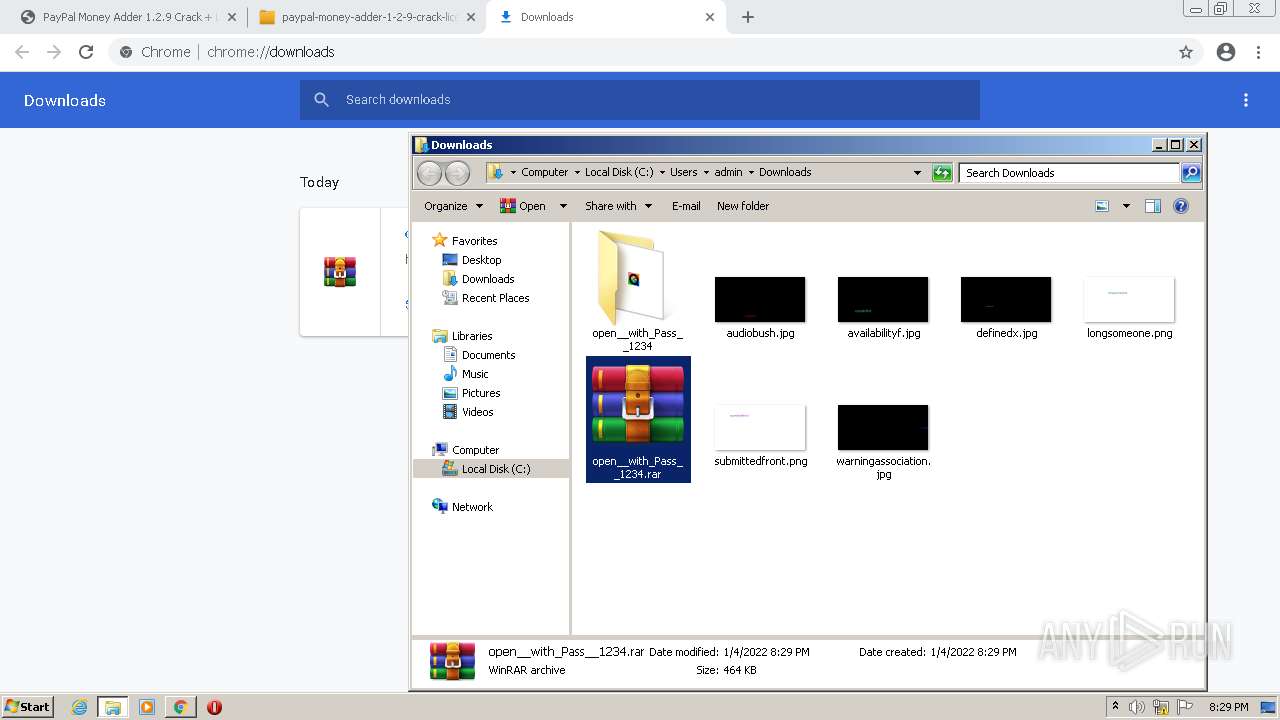This screenshot has height=720, width=1280.
Task: Expand the admin breadcrumb arrow in address bar
Action: point(751,173)
